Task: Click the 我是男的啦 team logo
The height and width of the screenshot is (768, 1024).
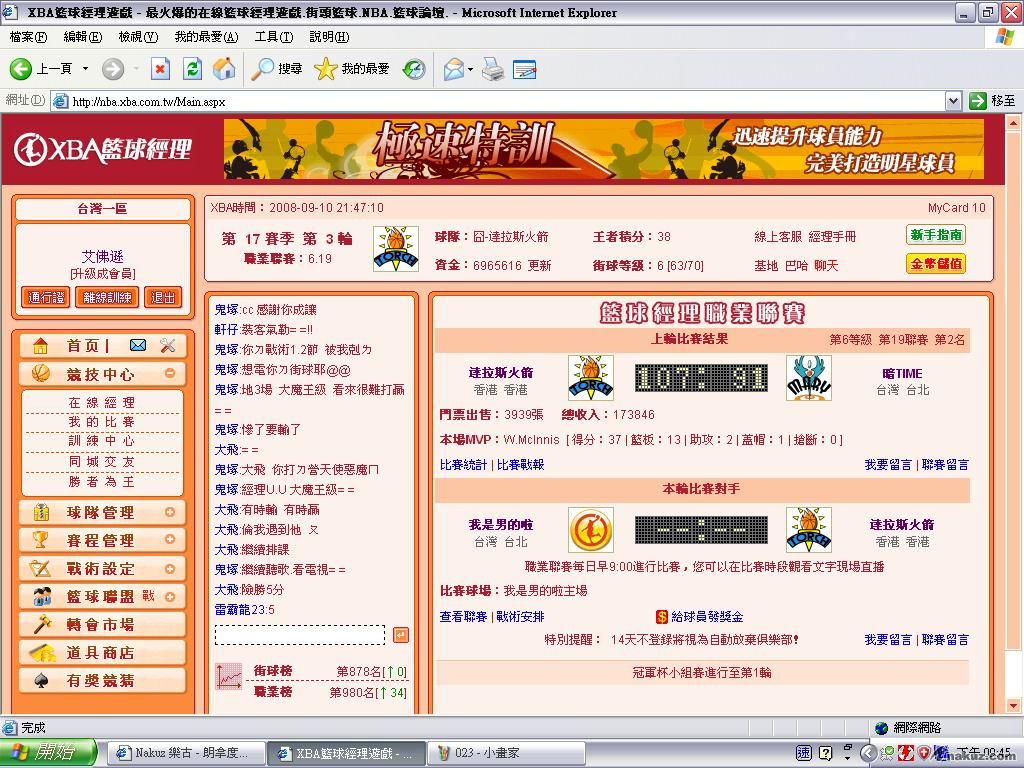Action: click(591, 530)
